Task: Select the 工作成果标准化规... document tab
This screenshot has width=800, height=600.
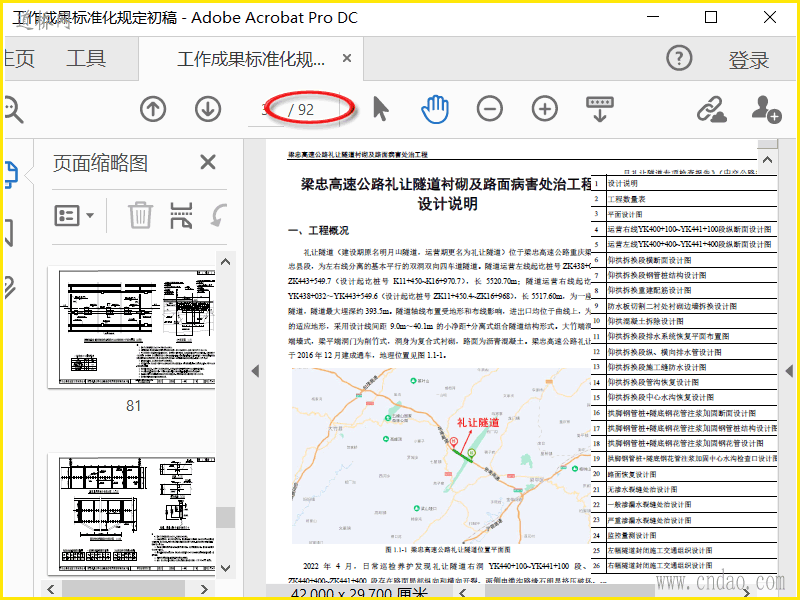Action: (x=251, y=59)
